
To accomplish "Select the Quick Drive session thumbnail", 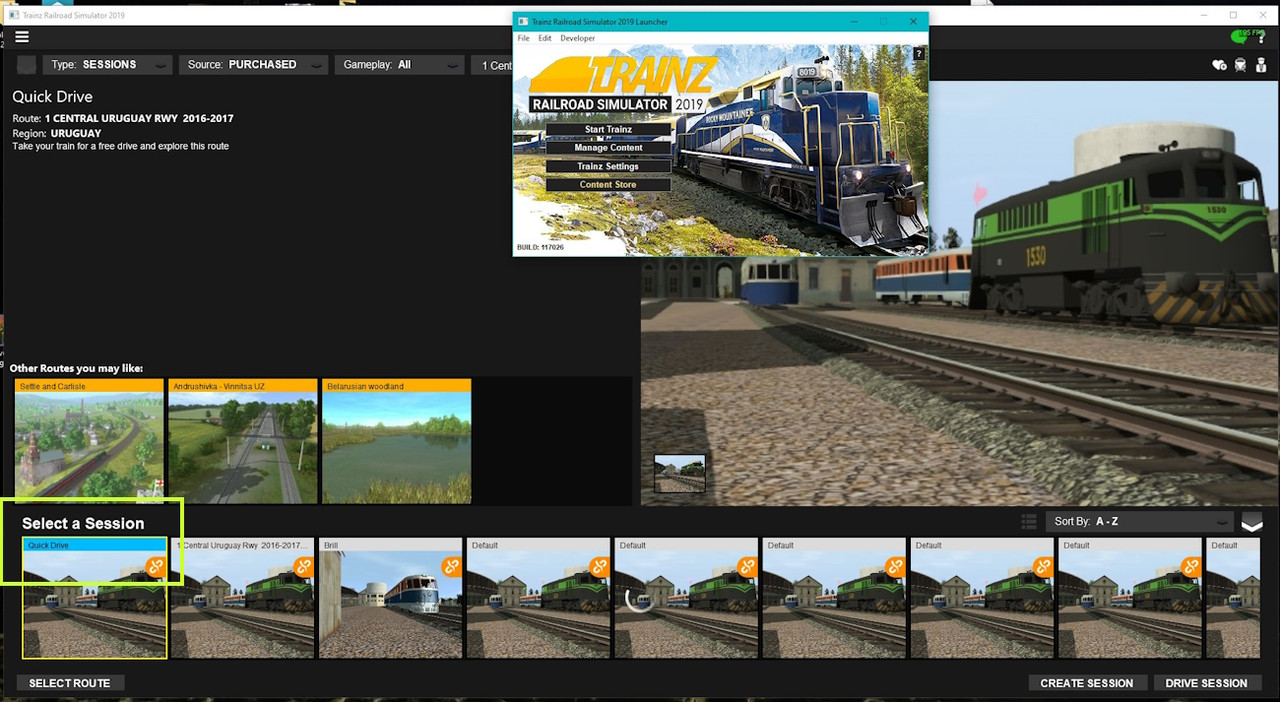I will (94, 598).
